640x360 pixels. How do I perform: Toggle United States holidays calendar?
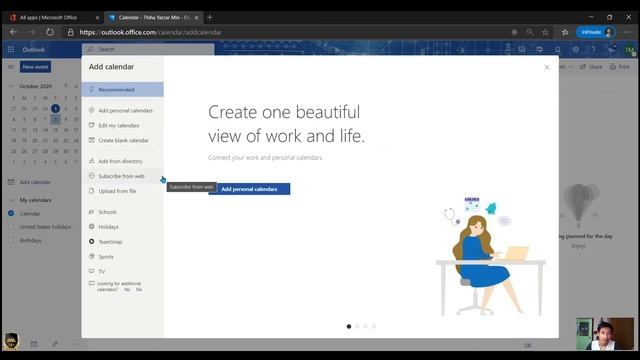[x=11, y=227]
